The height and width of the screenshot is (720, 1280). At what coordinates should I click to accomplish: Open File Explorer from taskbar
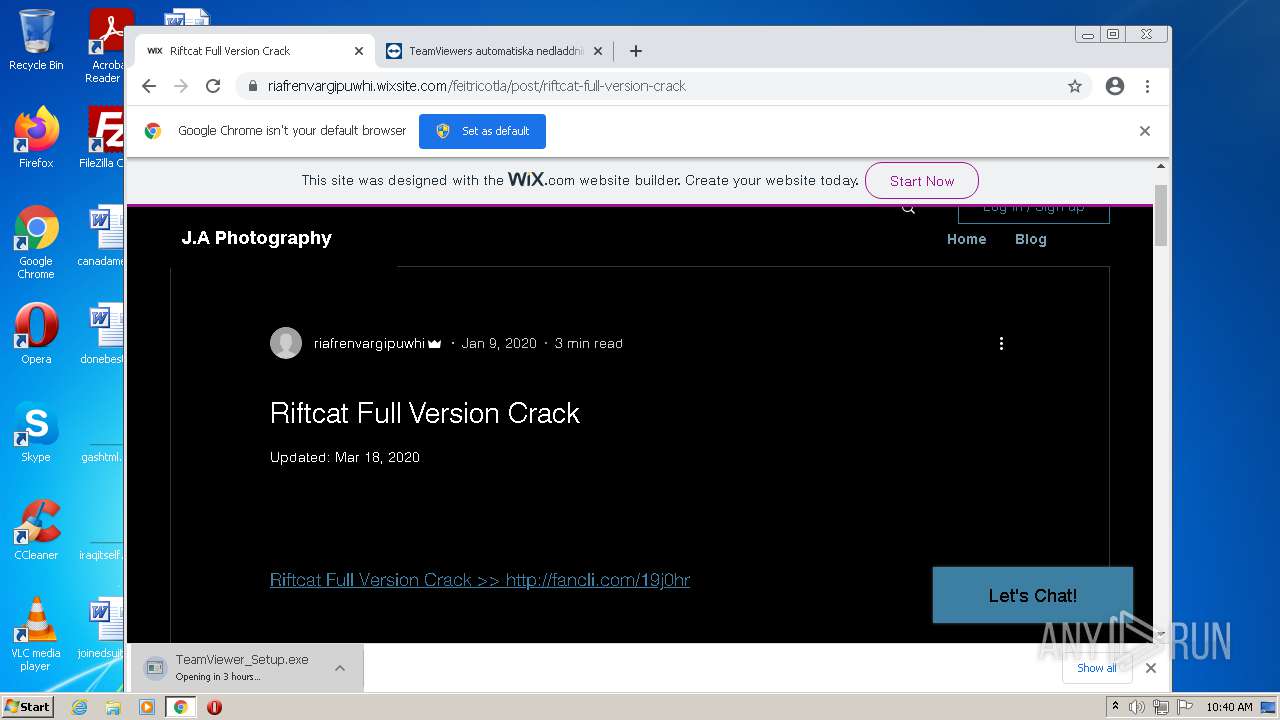tap(113, 707)
